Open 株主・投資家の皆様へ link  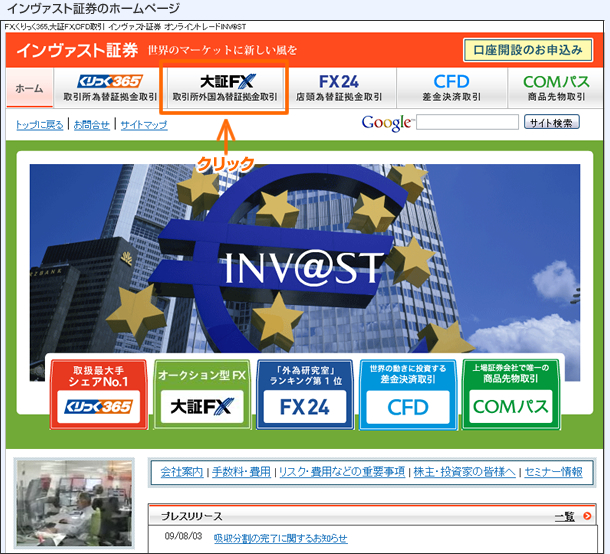[x=465, y=472]
